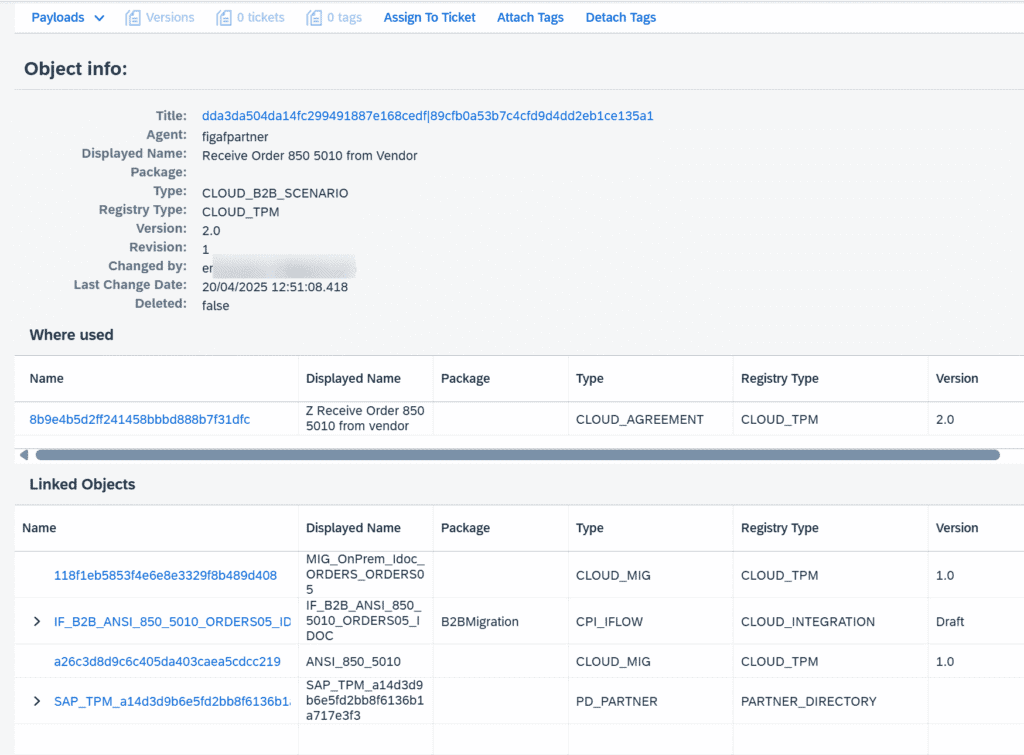This screenshot has width=1024, height=755.
Task: Open the SAP_TPM_a14d3d9b6e5fd2bb8f6136b1 partner link
Action: point(172,701)
